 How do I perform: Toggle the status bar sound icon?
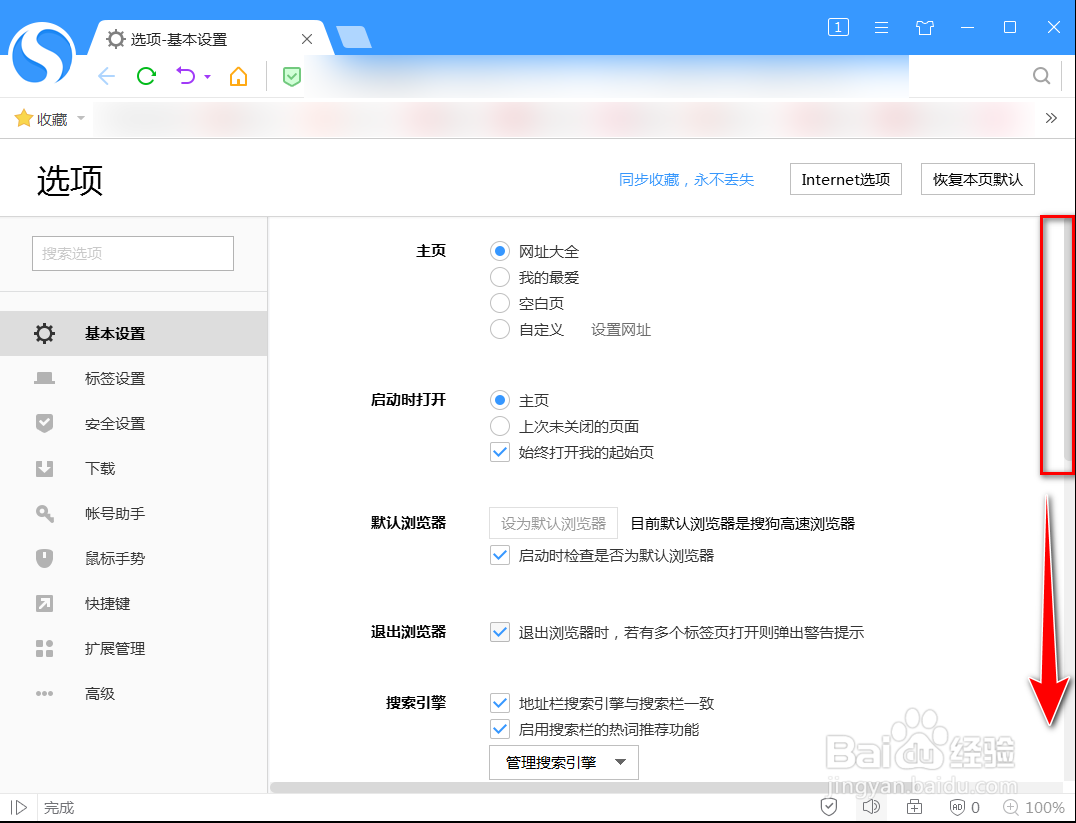click(872, 807)
